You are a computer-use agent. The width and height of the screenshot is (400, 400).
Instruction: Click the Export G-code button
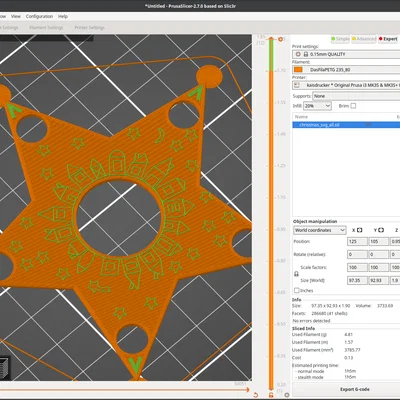point(354,389)
